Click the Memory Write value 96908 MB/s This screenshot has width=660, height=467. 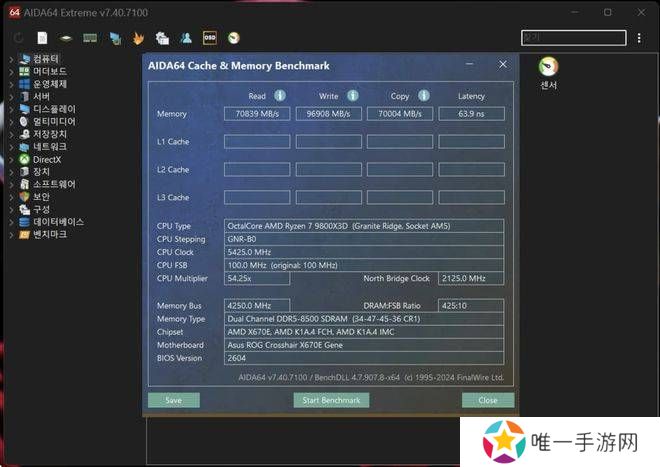pos(328,114)
